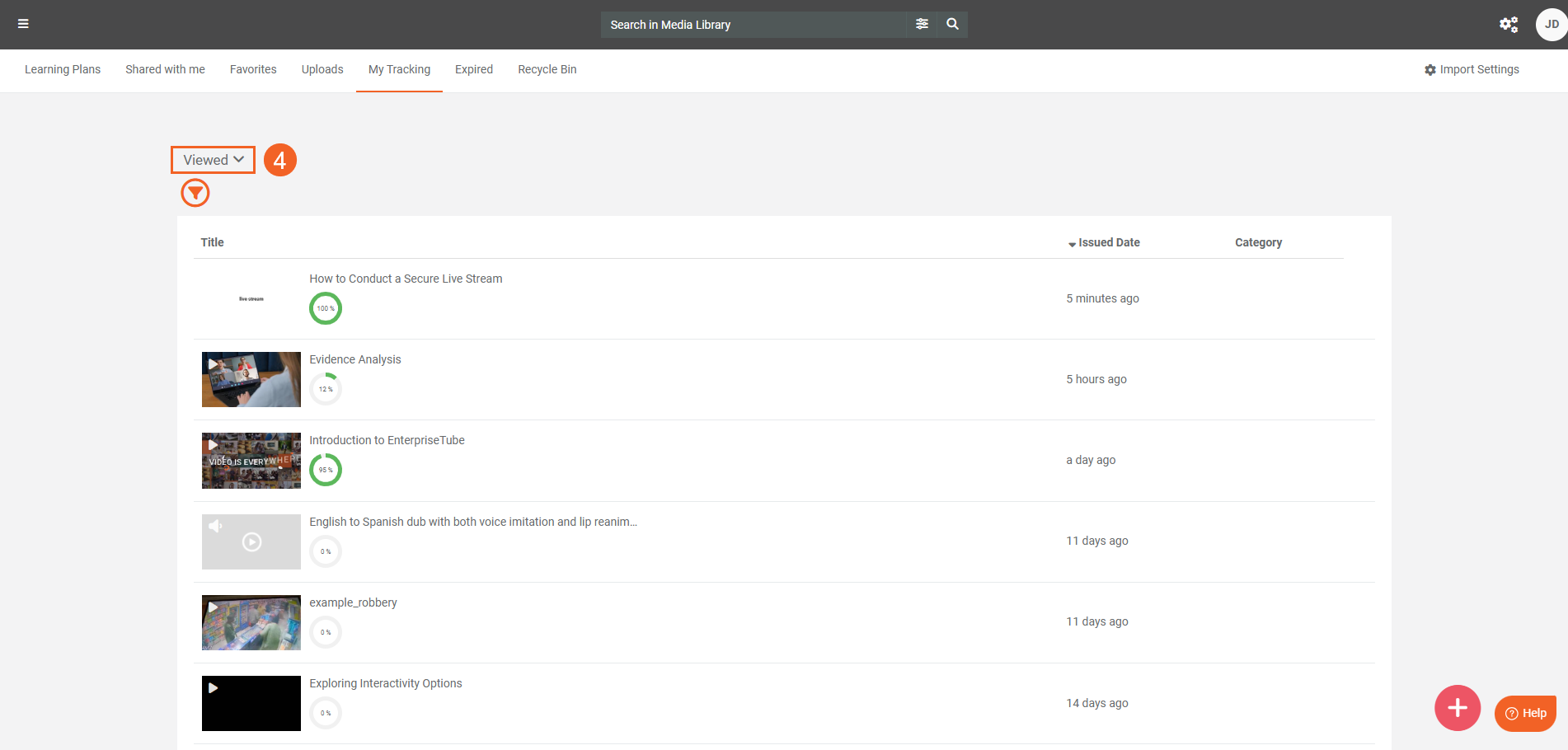Expand the Viewed dropdown
1568x750 pixels.
pyautogui.click(x=213, y=160)
